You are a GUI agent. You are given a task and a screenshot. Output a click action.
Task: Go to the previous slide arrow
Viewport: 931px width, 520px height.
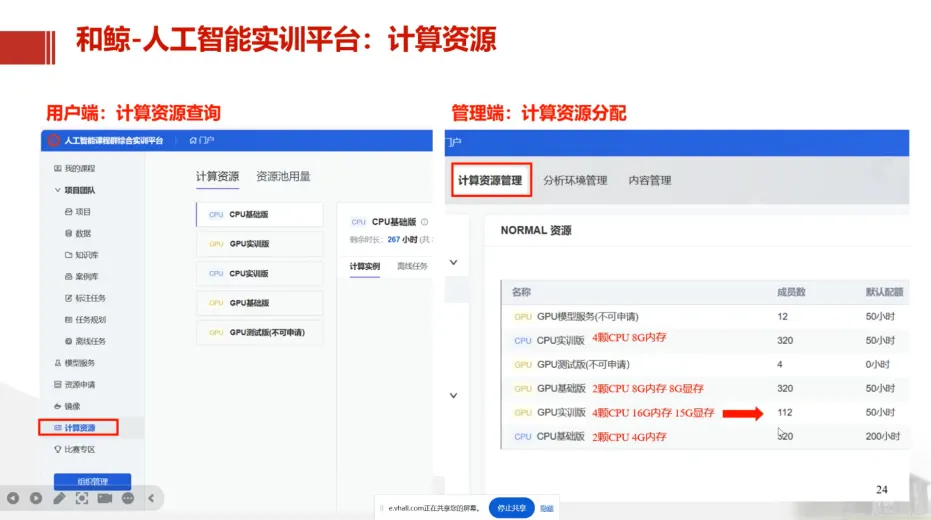click(x=13, y=498)
